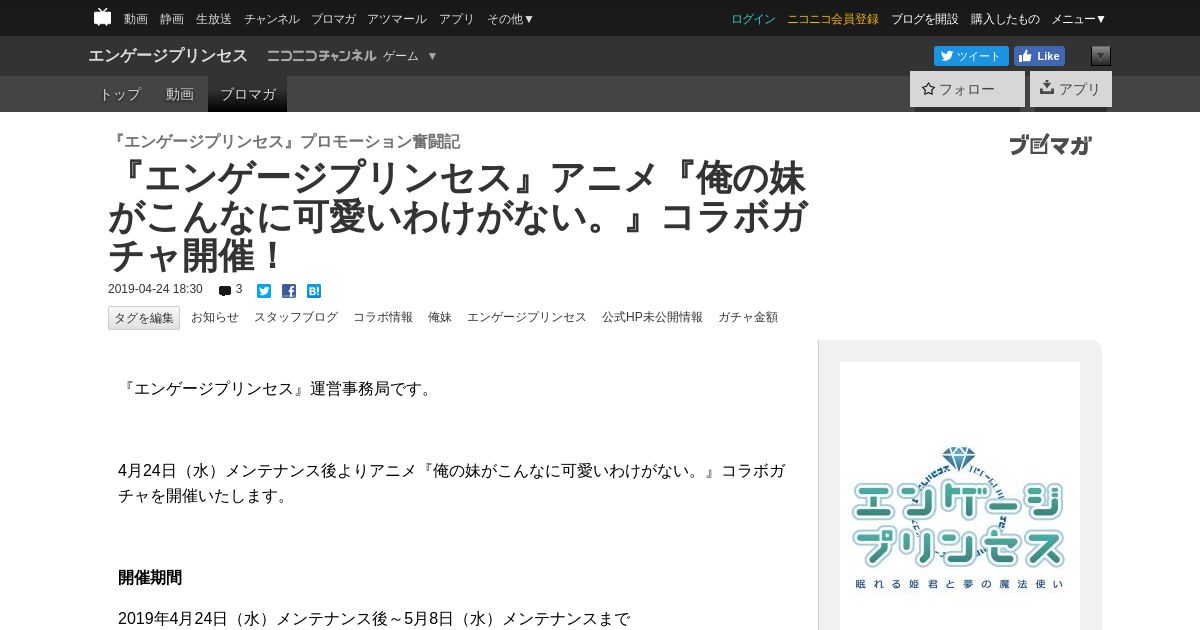Open the お知らせ tag

tap(215, 317)
